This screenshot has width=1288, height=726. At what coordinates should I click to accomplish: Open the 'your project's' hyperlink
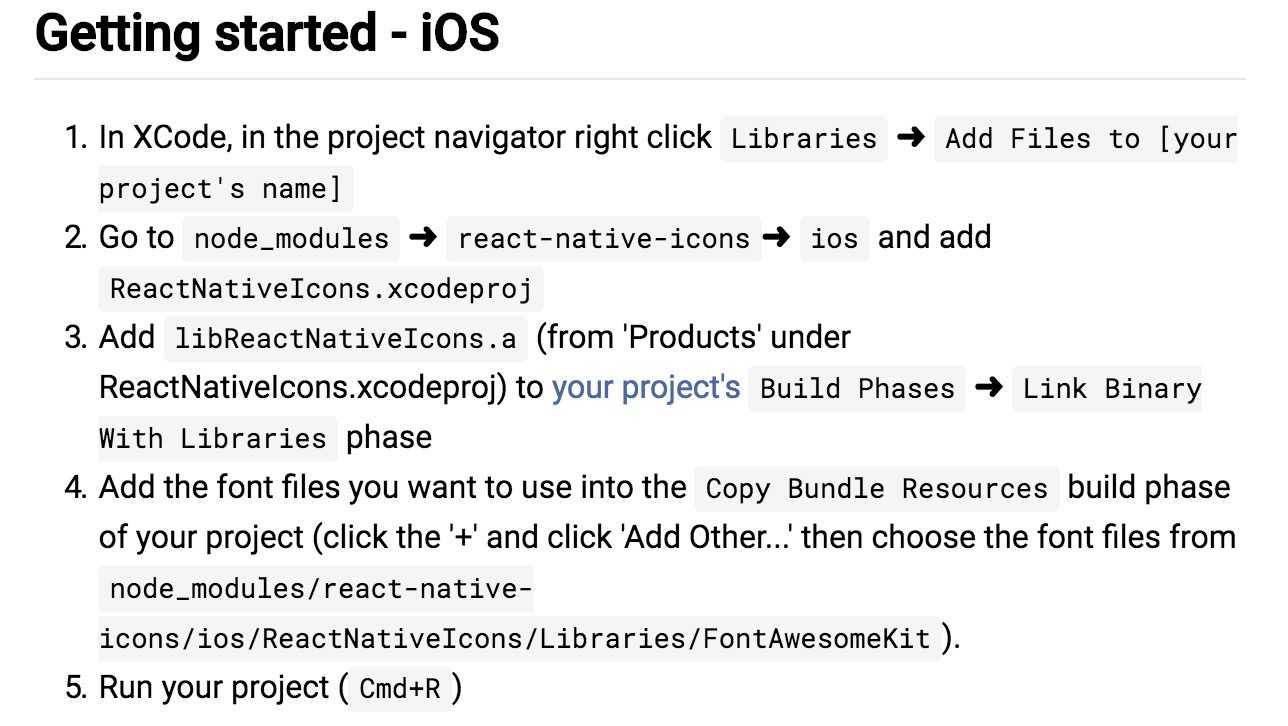click(646, 388)
